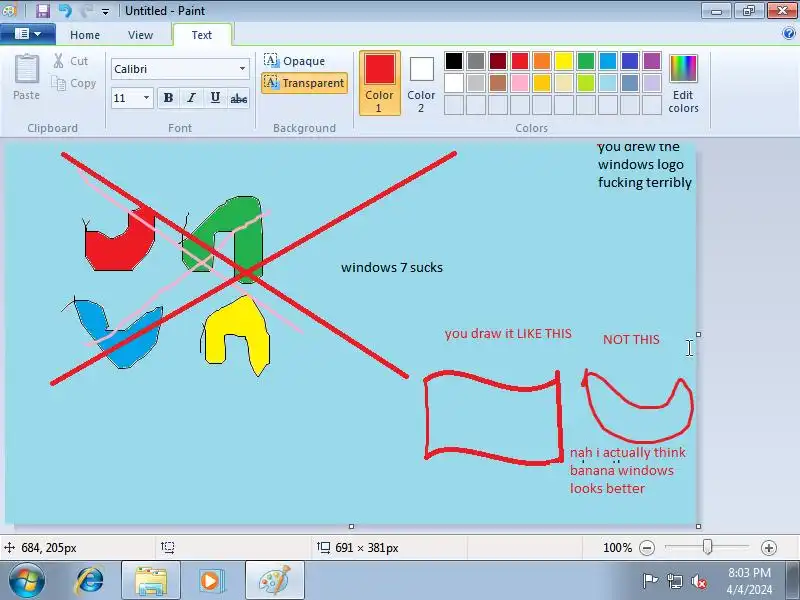Open the Windows Start orb
The width and height of the screenshot is (800, 600).
(27, 581)
